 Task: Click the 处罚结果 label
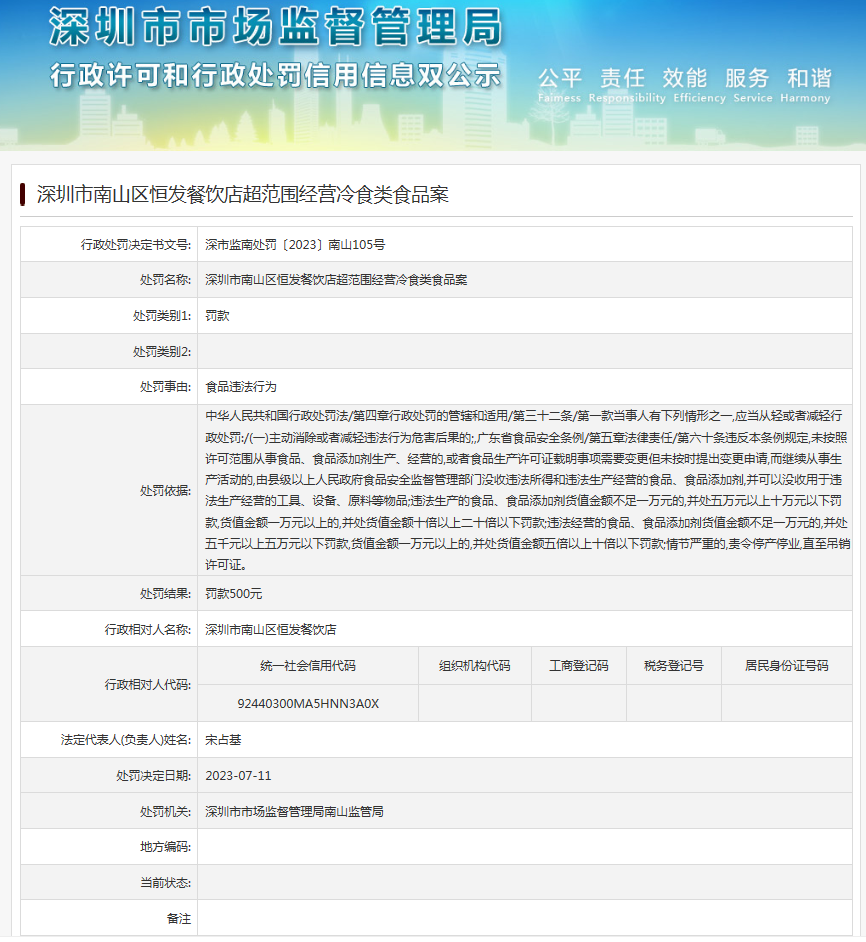pos(165,594)
